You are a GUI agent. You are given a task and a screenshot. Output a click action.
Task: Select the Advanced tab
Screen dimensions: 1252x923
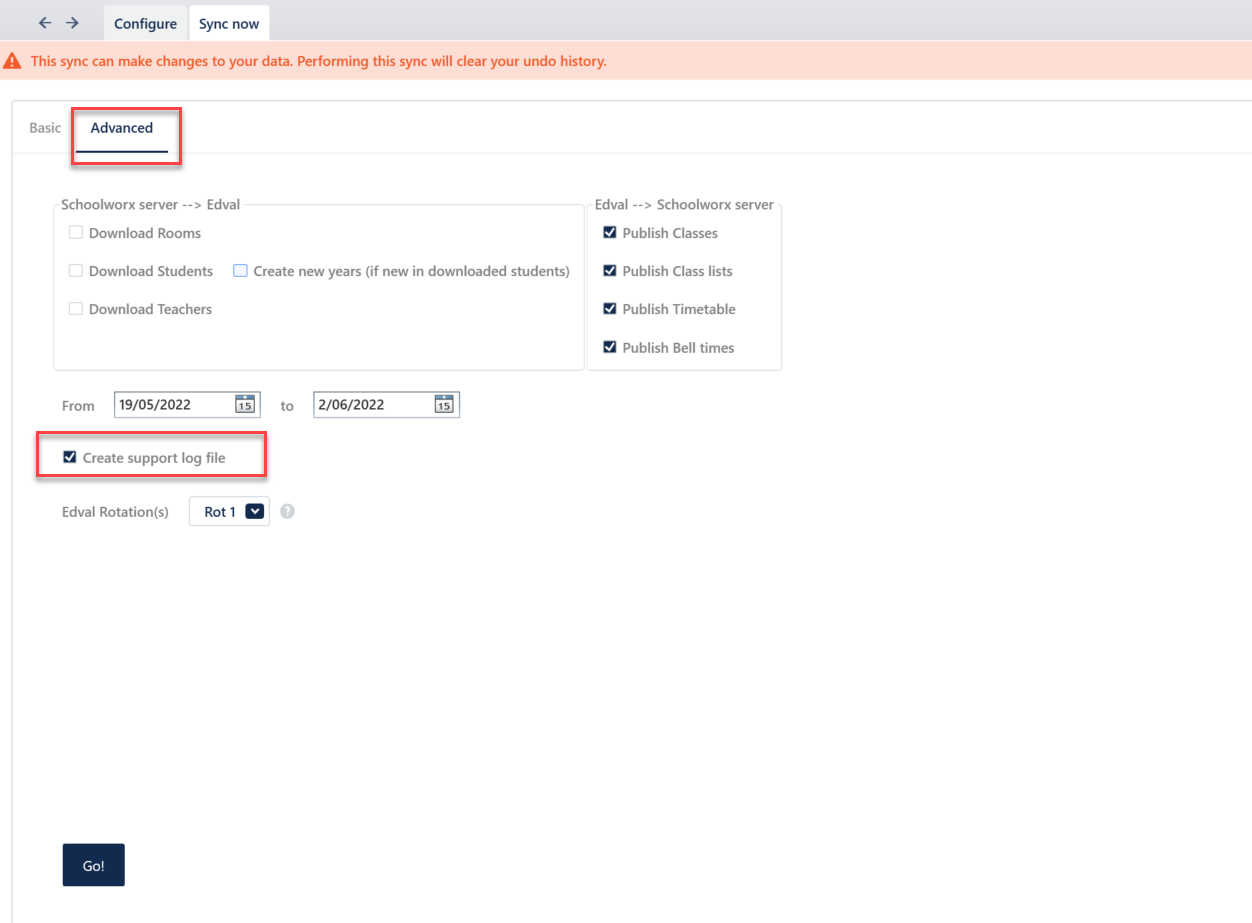click(122, 128)
